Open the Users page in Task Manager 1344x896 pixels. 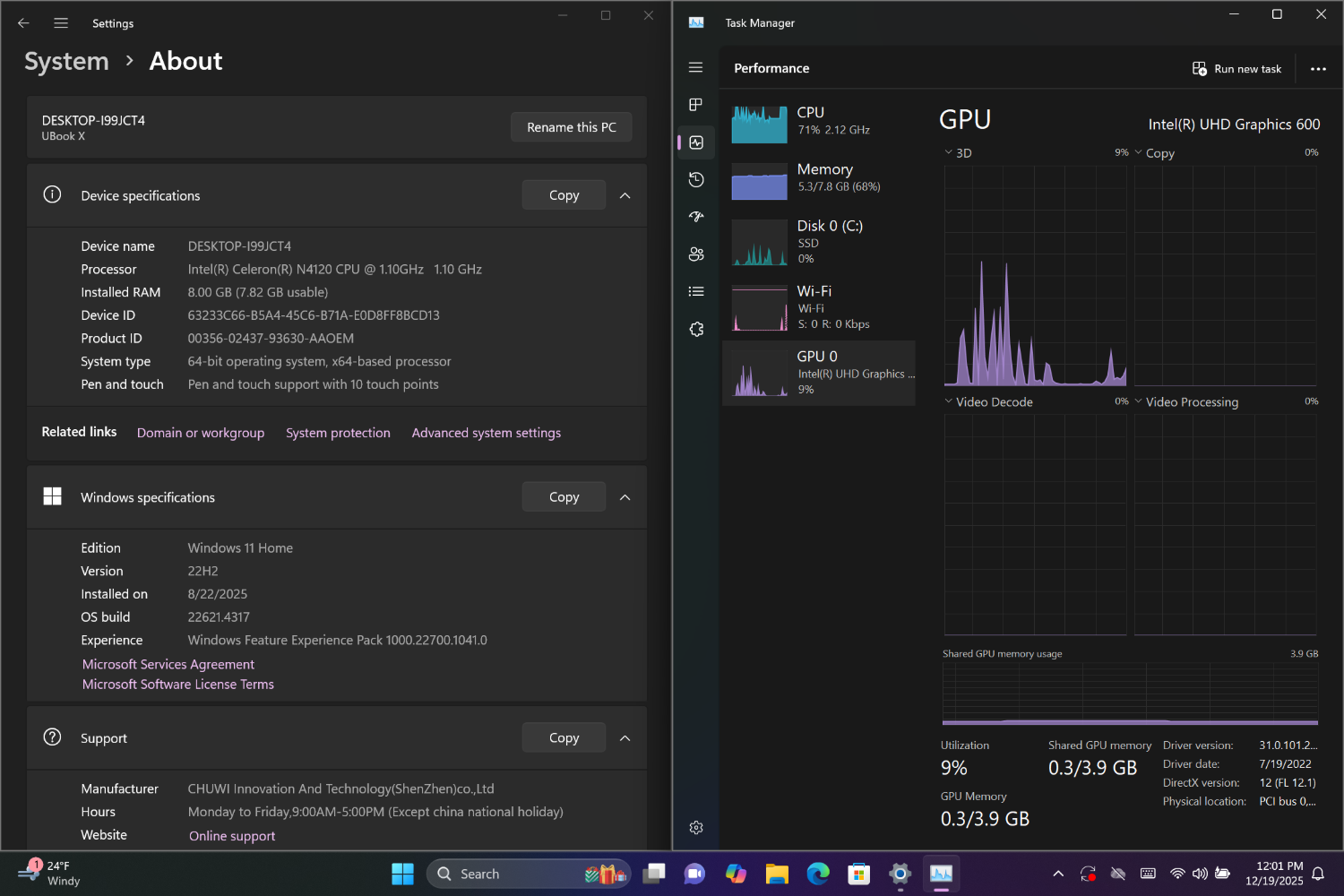pyautogui.click(x=696, y=254)
